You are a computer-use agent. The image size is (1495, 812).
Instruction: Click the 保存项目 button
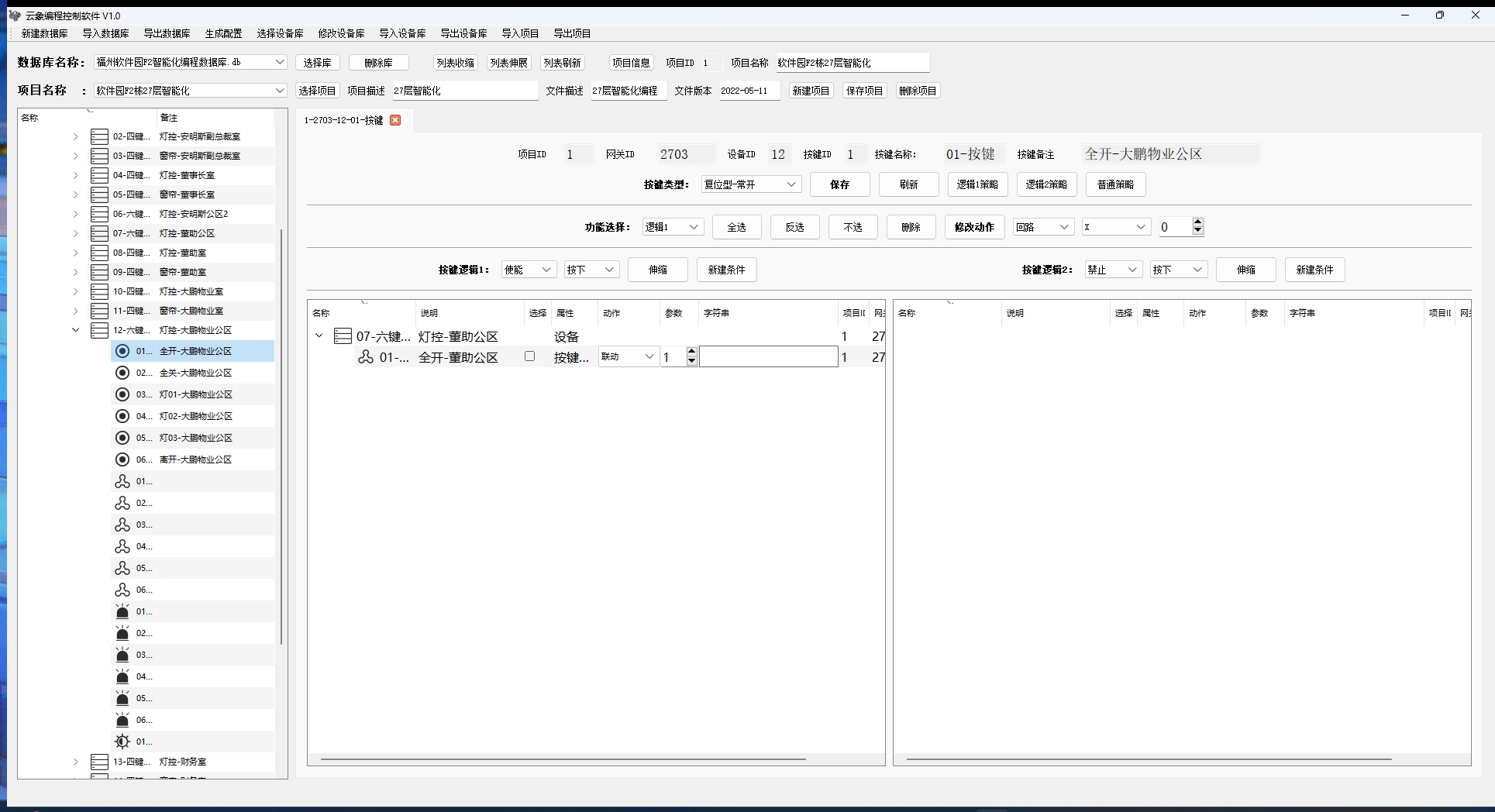[x=864, y=91]
